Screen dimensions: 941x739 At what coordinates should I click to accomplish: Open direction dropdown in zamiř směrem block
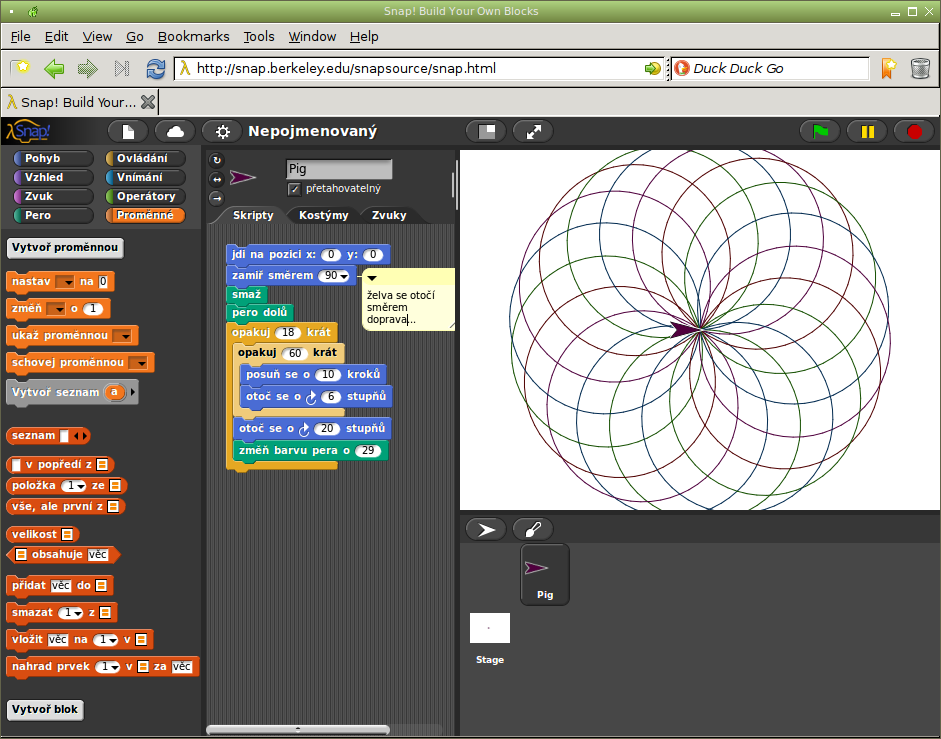click(344, 276)
